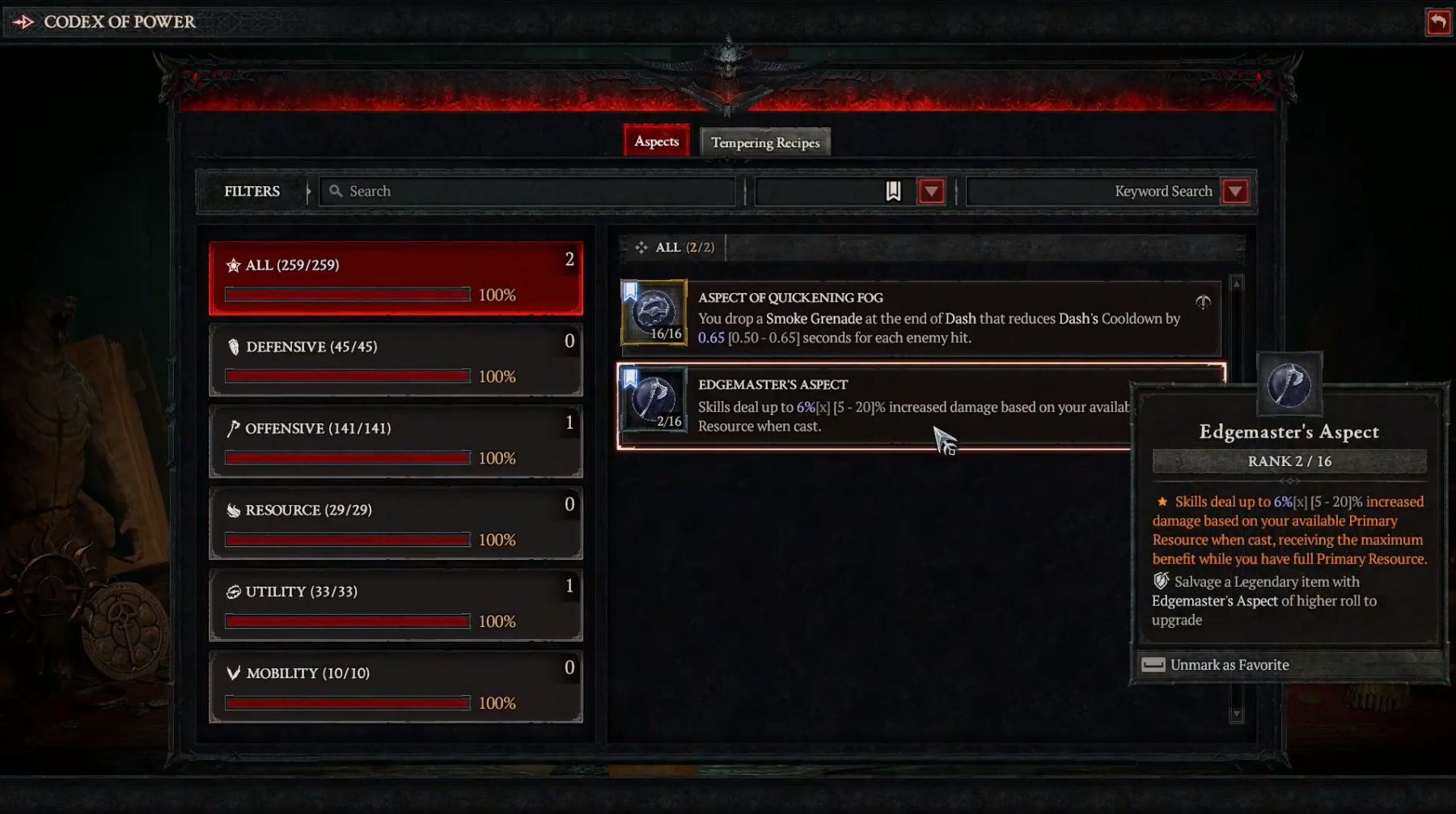Viewport: 1456px width, 814px height.
Task: Click the favorites bookmark filter icon
Action: pyautogui.click(x=893, y=191)
